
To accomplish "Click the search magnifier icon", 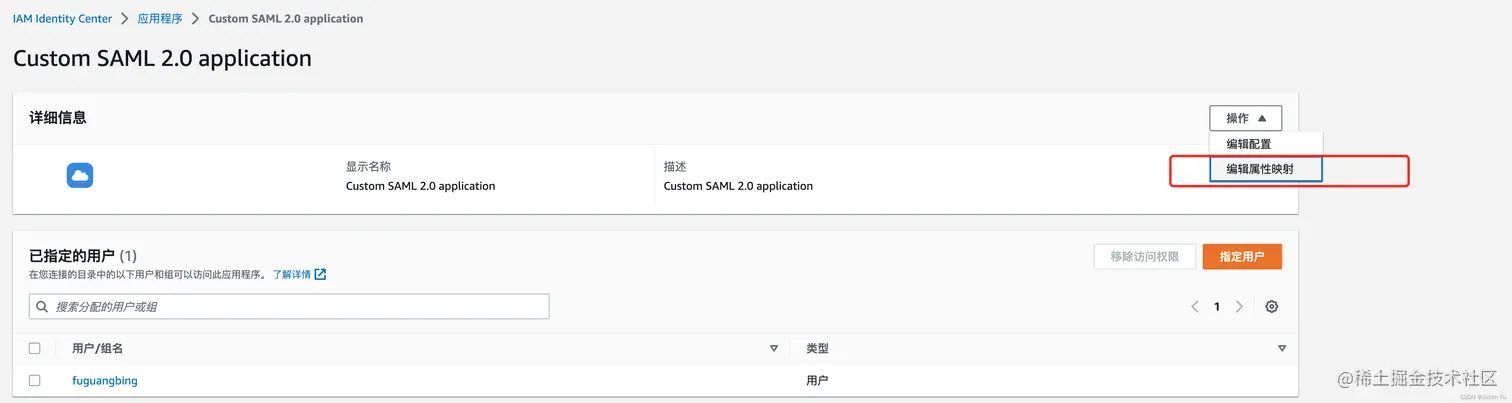I will (x=42, y=307).
